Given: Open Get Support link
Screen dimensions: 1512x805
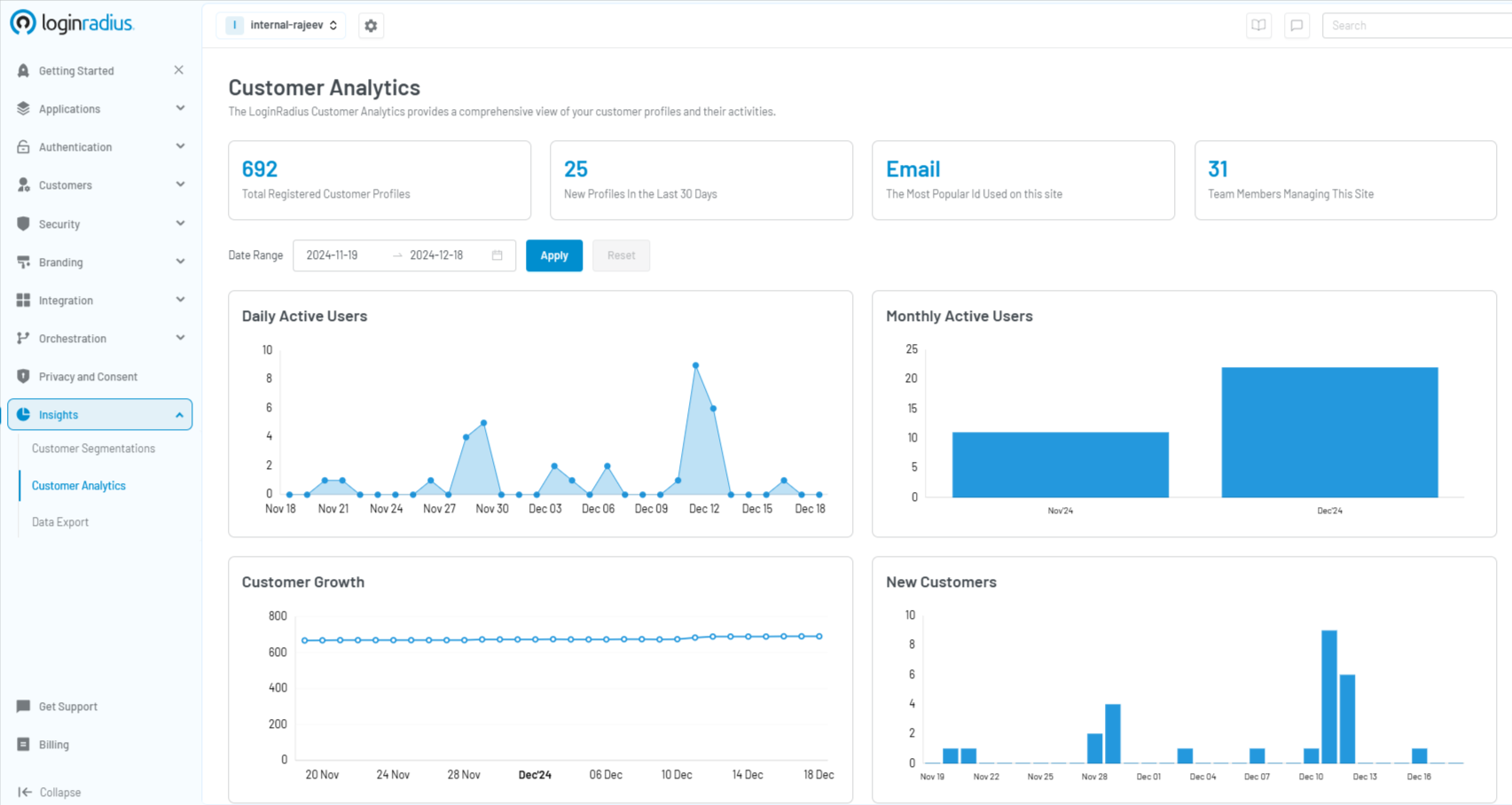Looking at the screenshot, I should coord(68,707).
